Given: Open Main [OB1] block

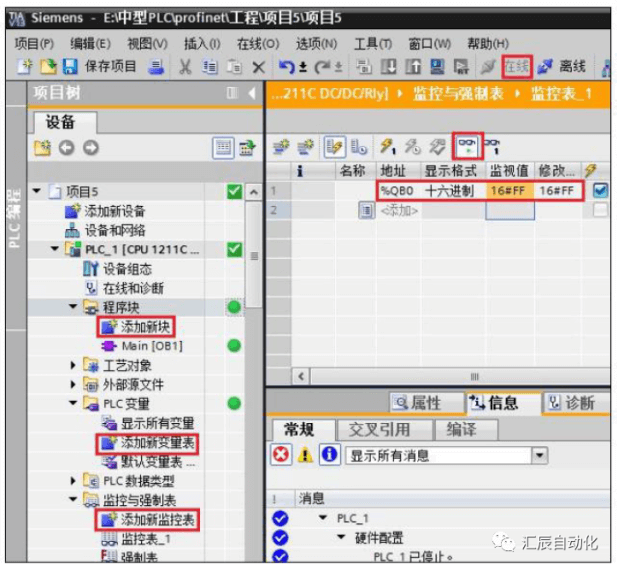Looking at the screenshot, I should pyautogui.click(x=142, y=346).
